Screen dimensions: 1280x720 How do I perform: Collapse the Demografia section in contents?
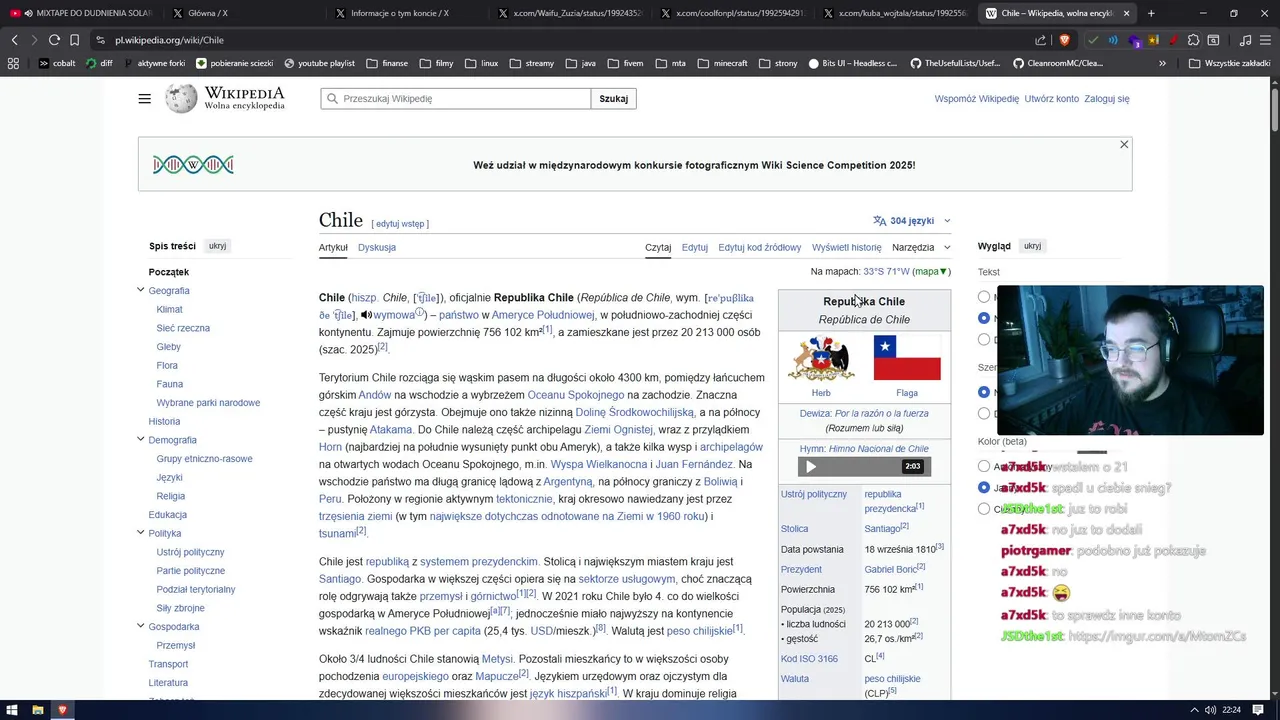(140, 439)
